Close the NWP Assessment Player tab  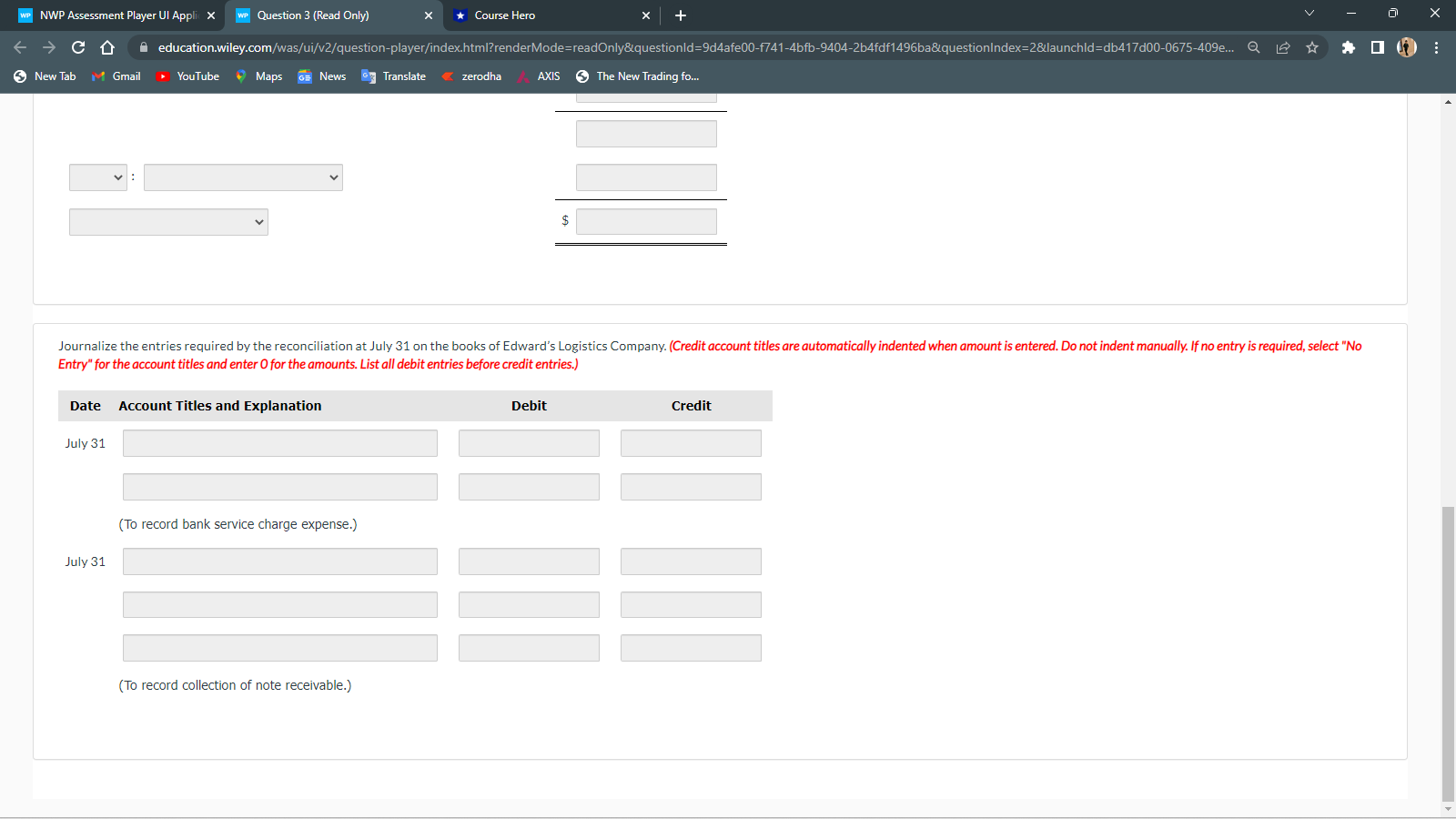(211, 15)
